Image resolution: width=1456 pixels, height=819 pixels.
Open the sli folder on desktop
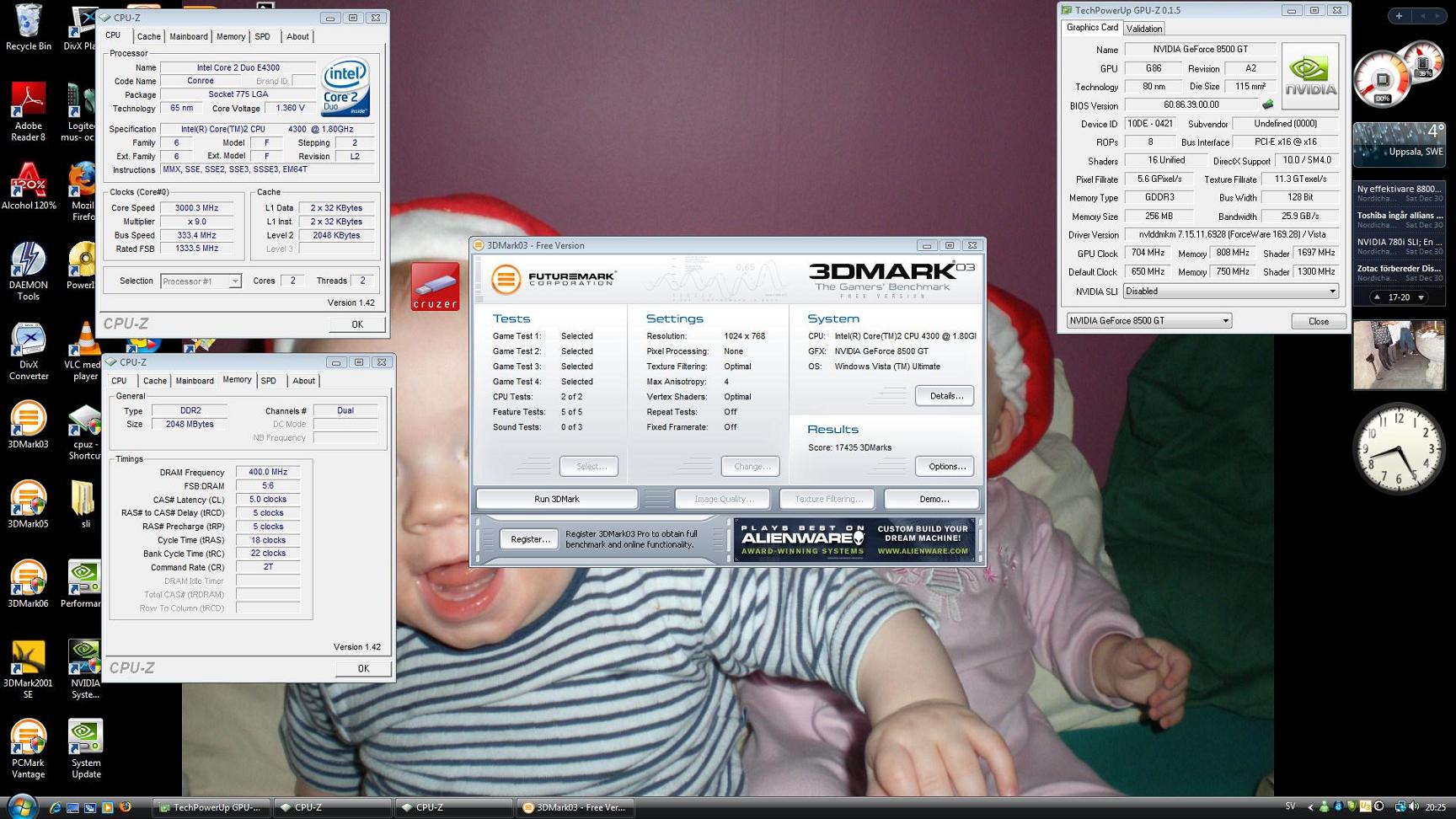tap(85, 504)
